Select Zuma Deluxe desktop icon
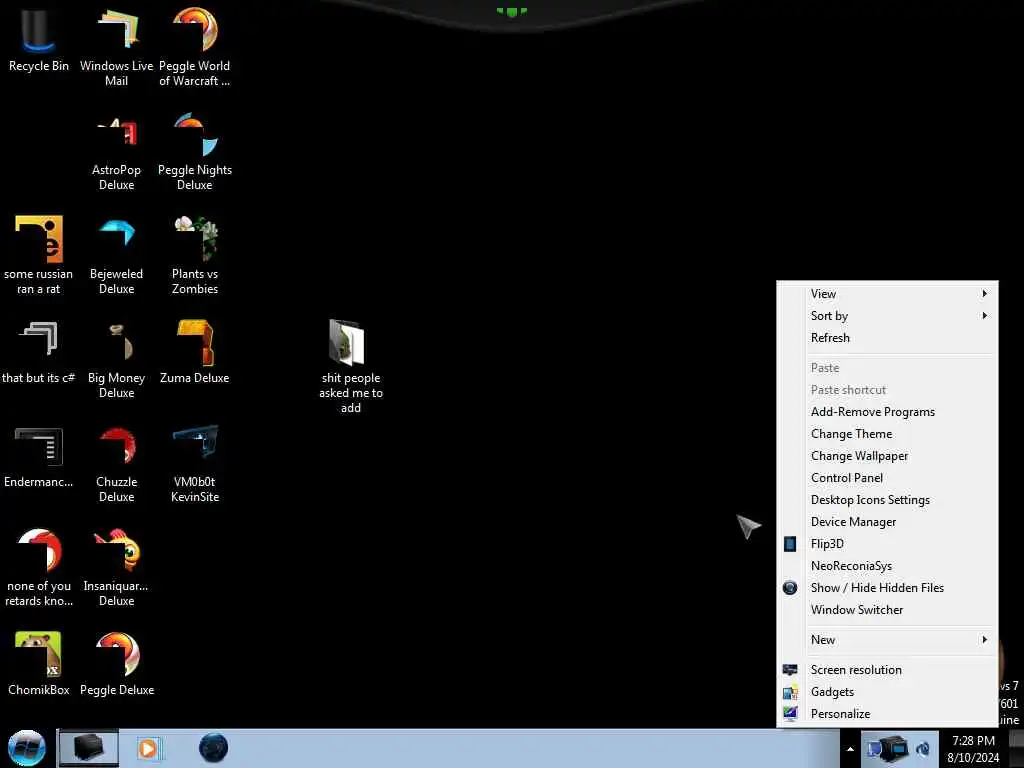The width and height of the screenshot is (1024, 768). coord(195,353)
